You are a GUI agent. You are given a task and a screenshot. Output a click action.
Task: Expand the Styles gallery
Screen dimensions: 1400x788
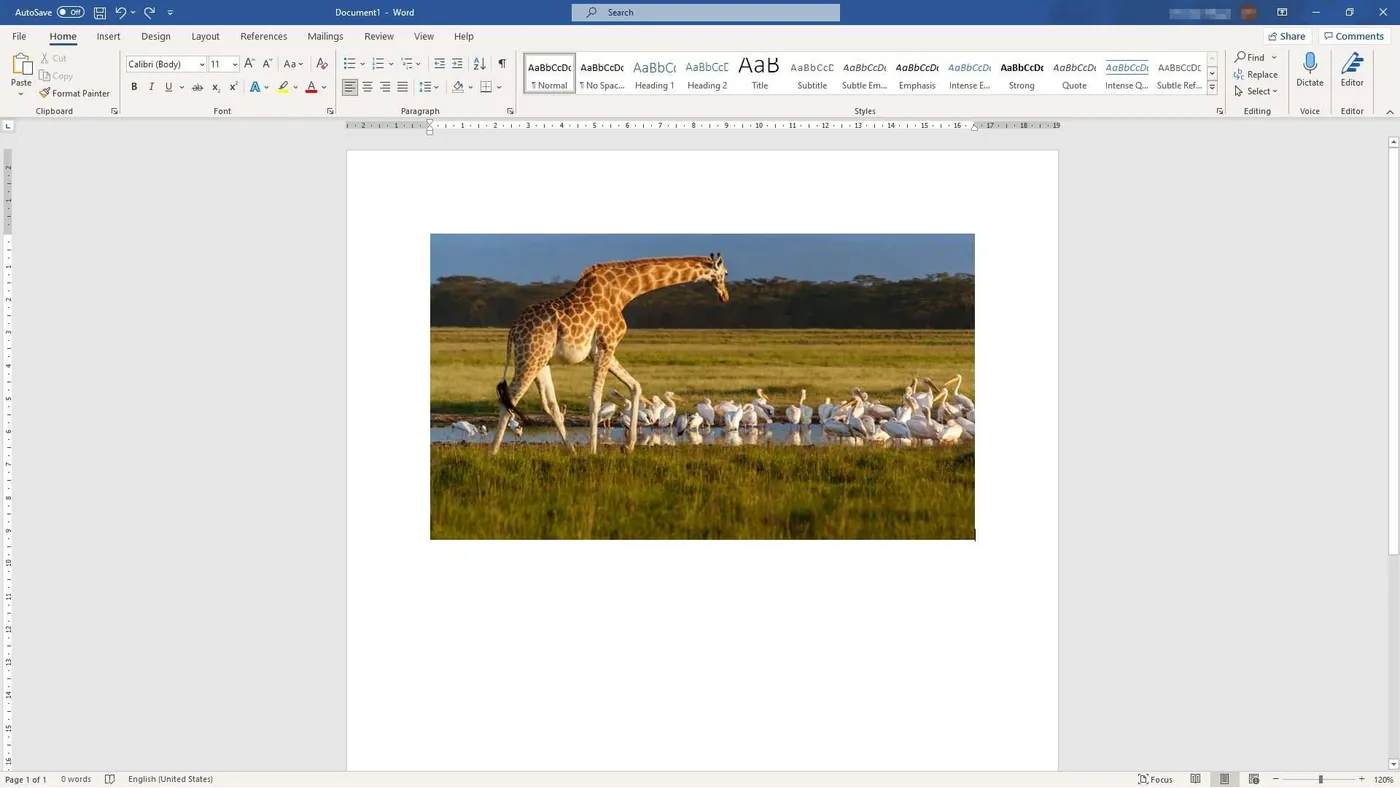pyautogui.click(x=1212, y=87)
